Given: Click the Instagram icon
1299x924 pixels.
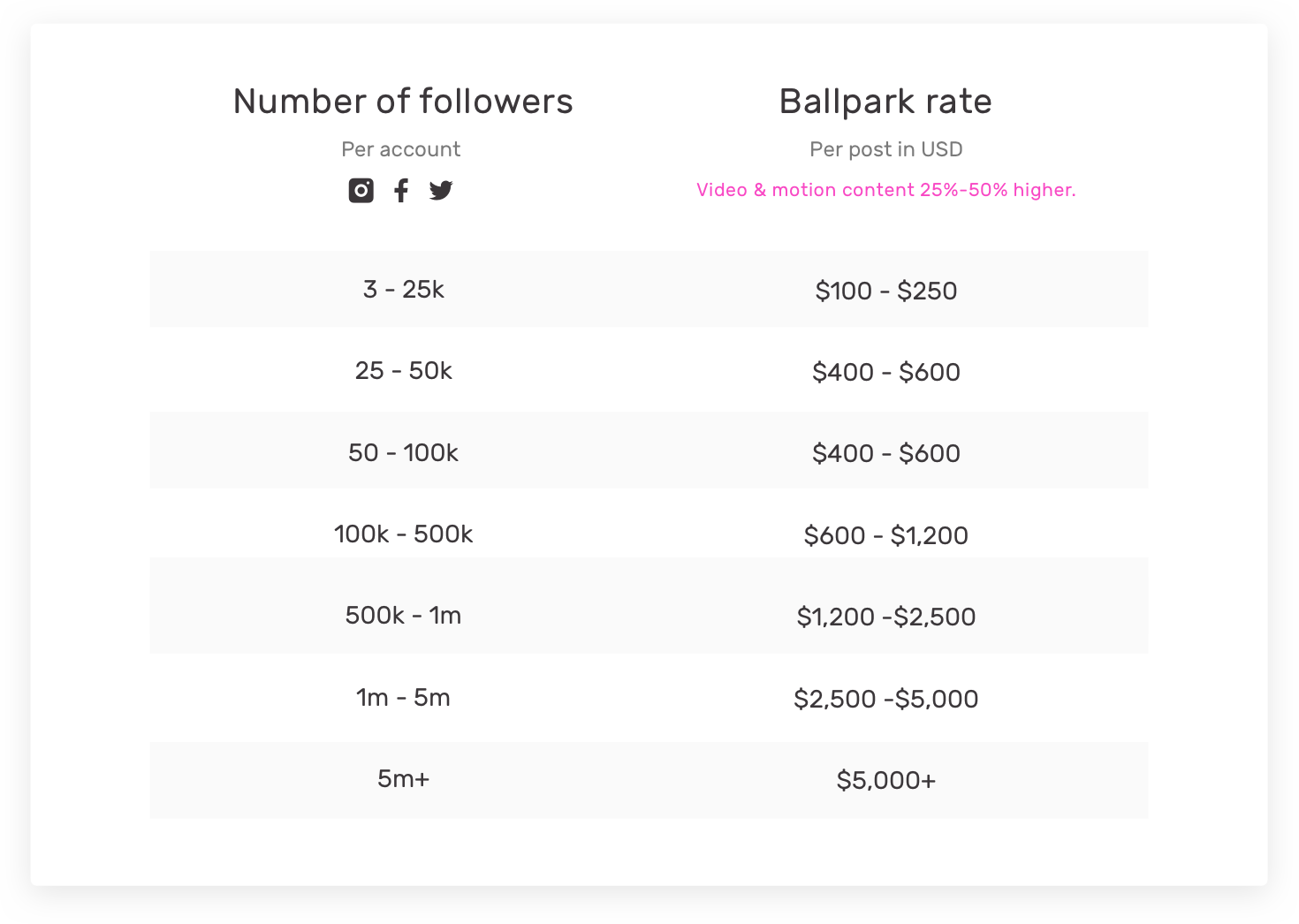Looking at the screenshot, I should tap(361, 190).
